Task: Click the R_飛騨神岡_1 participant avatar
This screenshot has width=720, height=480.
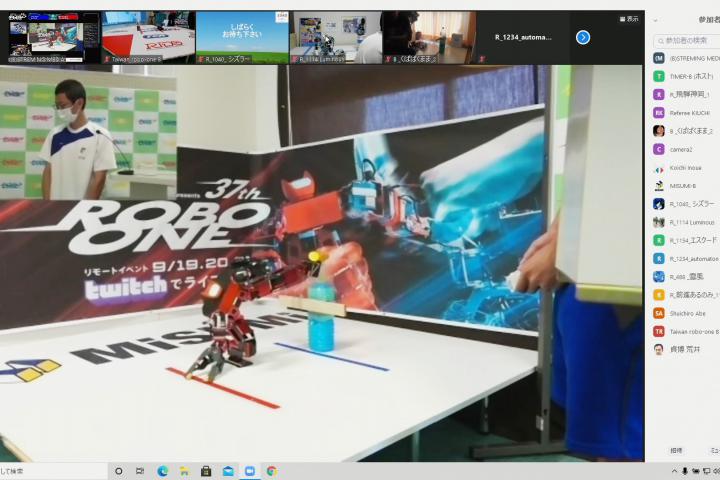Action: (x=659, y=94)
